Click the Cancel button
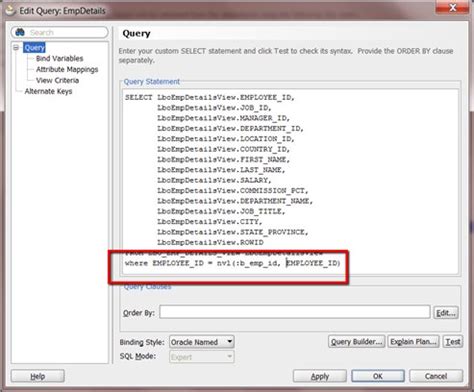 [x=436, y=376]
